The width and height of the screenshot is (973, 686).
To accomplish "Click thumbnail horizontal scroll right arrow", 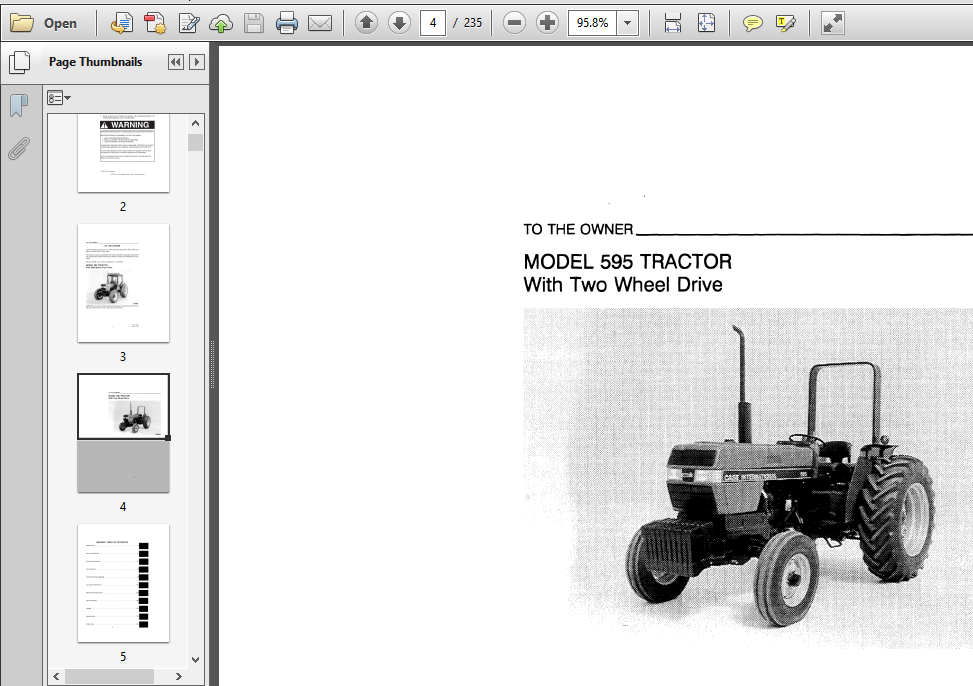I will point(179,676).
